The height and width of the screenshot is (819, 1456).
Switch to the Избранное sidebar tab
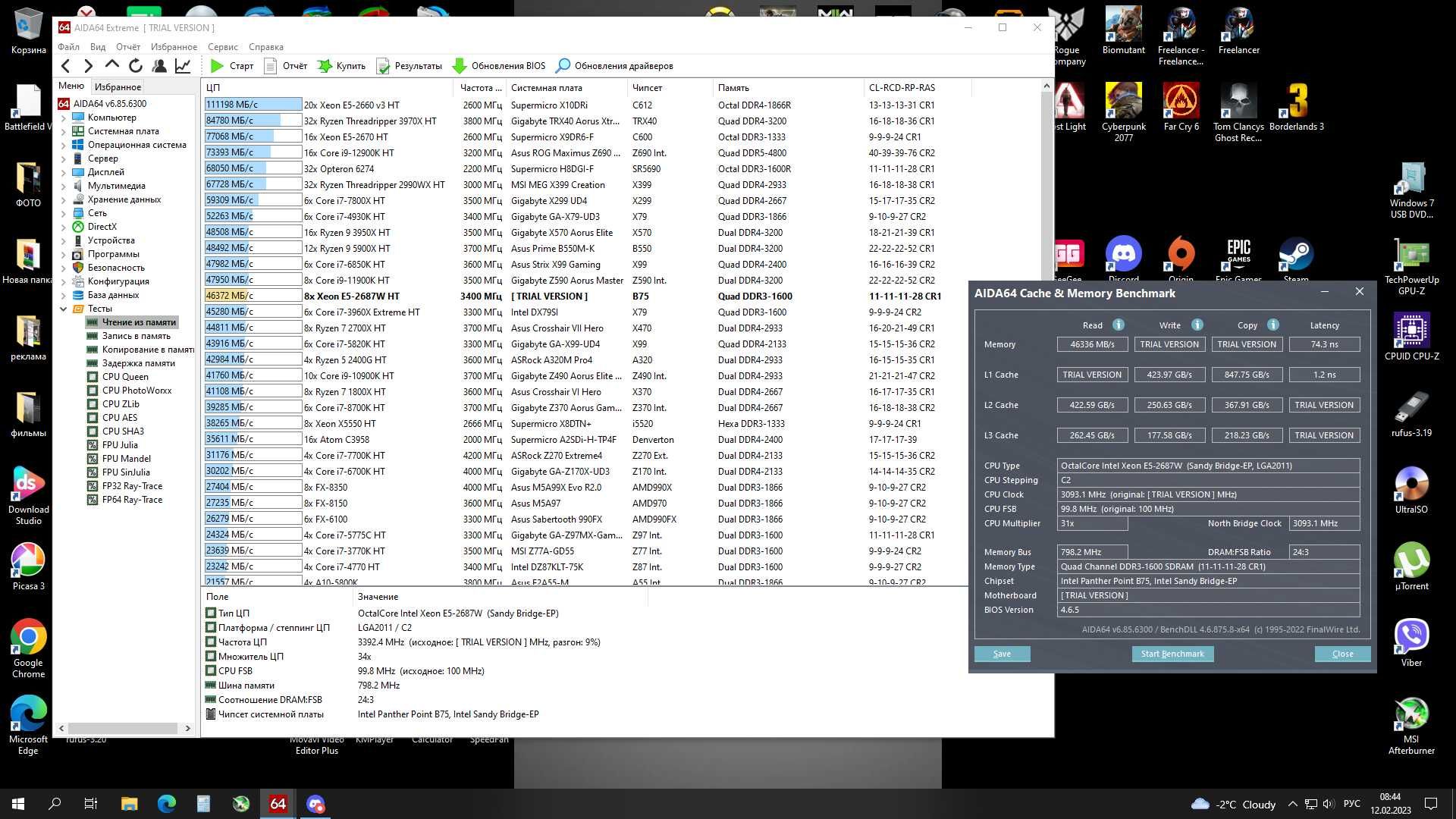point(118,86)
